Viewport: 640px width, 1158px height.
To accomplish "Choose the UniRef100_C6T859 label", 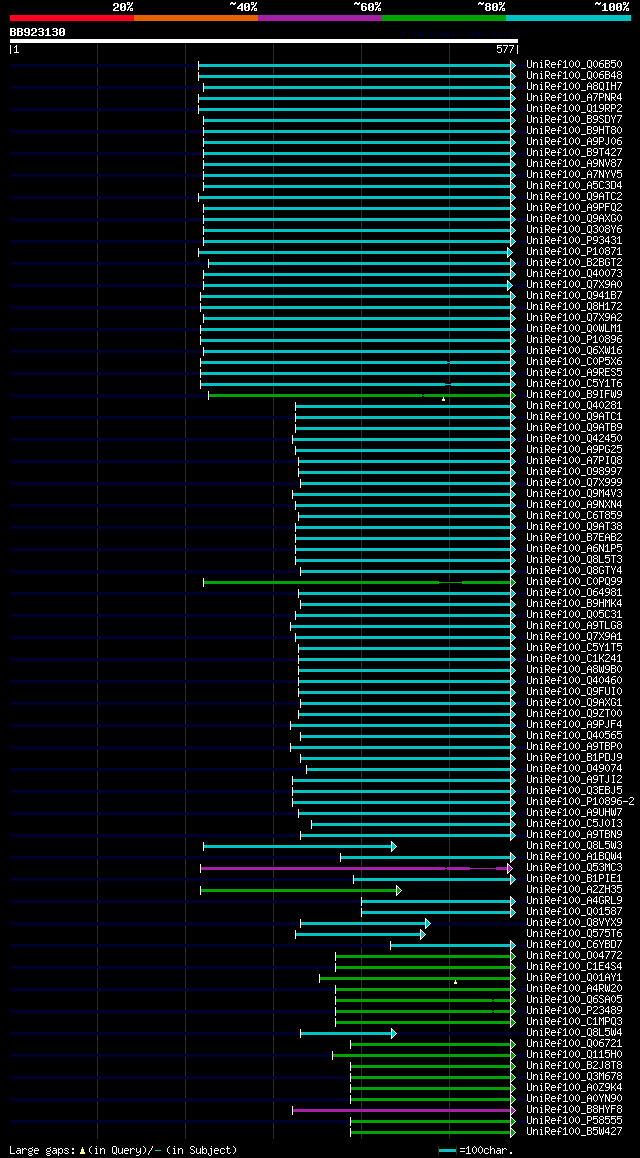I will click(x=574, y=515).
